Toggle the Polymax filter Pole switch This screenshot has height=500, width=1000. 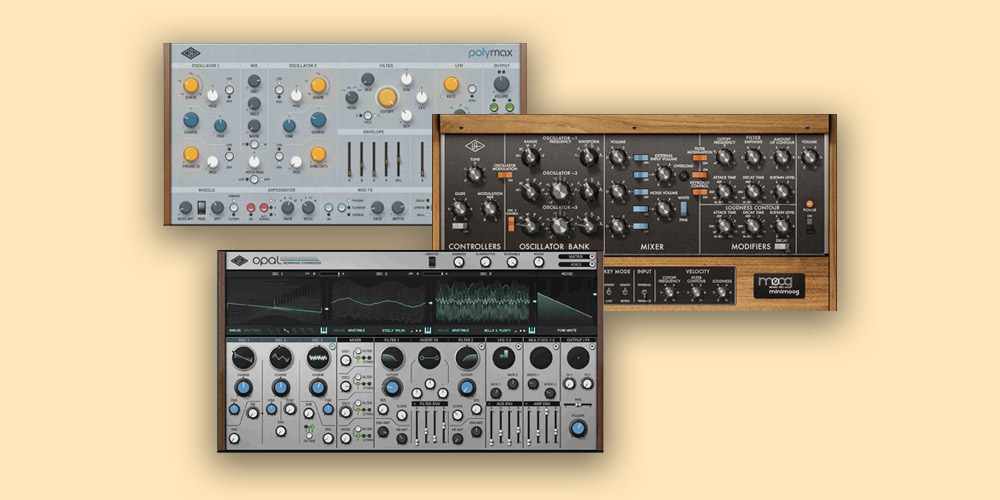point(368,115)
